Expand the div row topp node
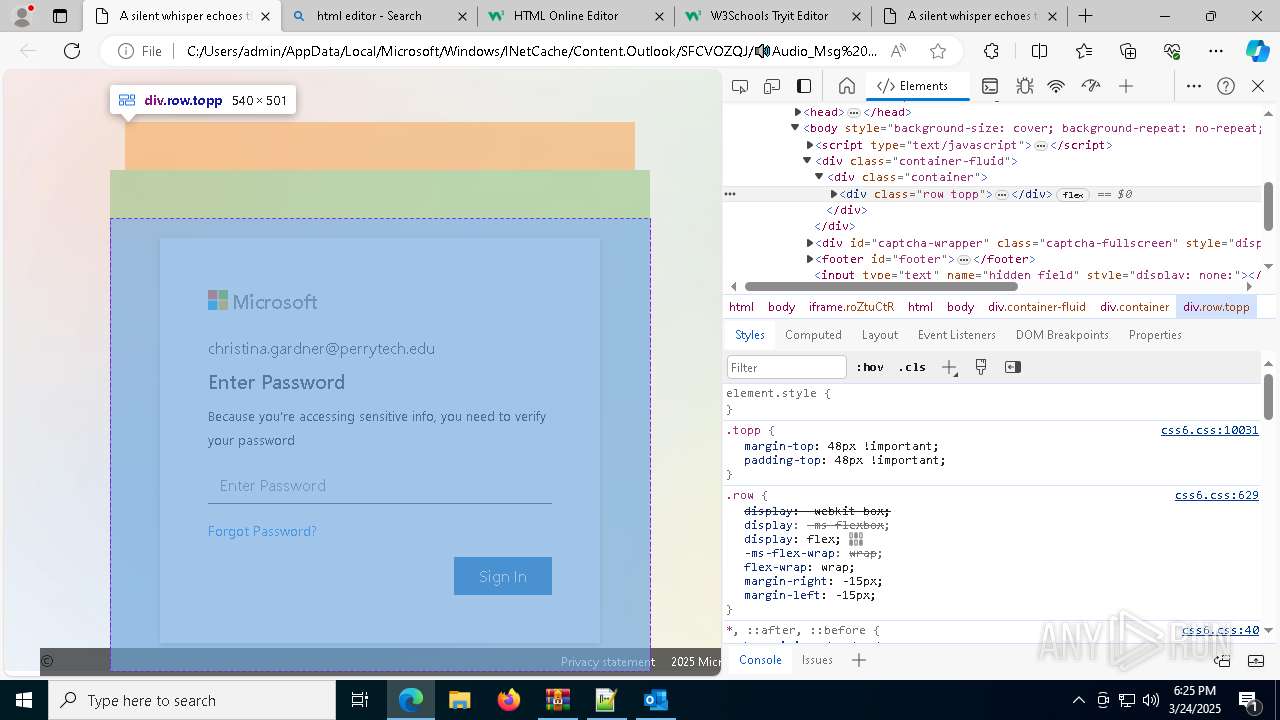The width and height of the screenshot is (1280, 720). pyautogui.click(x=834, y=194)
